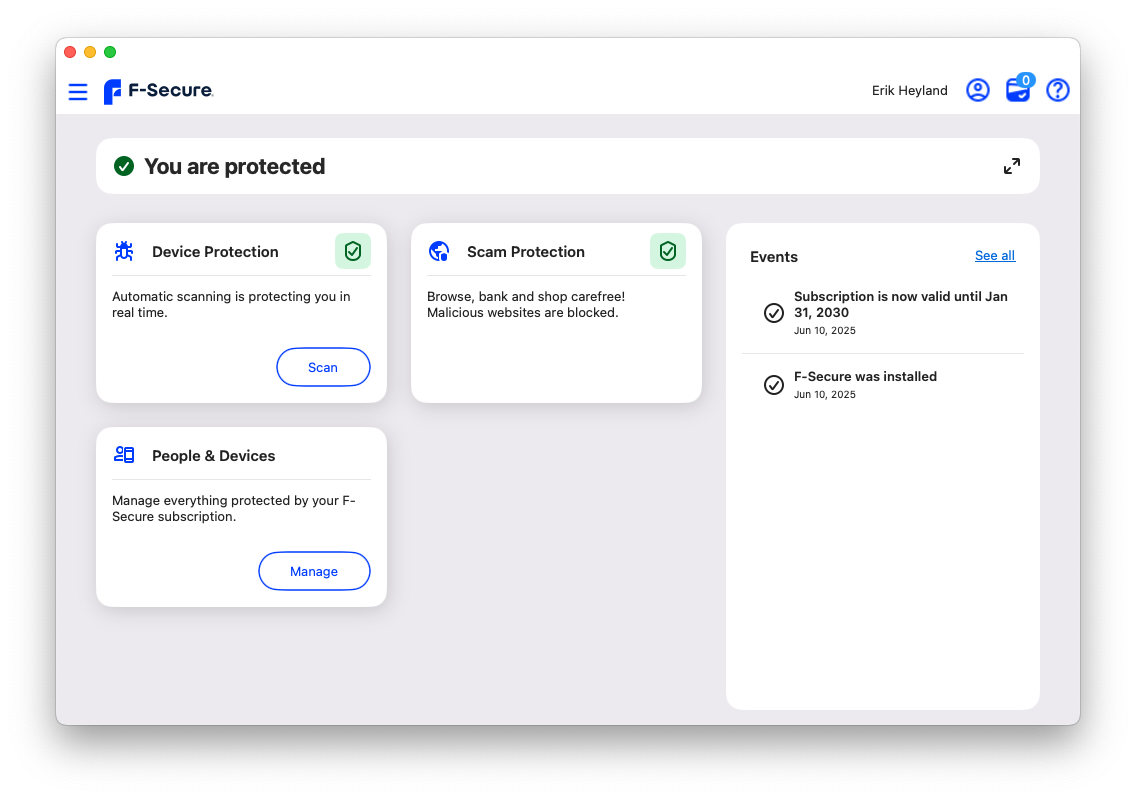Expand the protection status banner
This screenshot has width=1136, height=799.
pos(1012,166)
